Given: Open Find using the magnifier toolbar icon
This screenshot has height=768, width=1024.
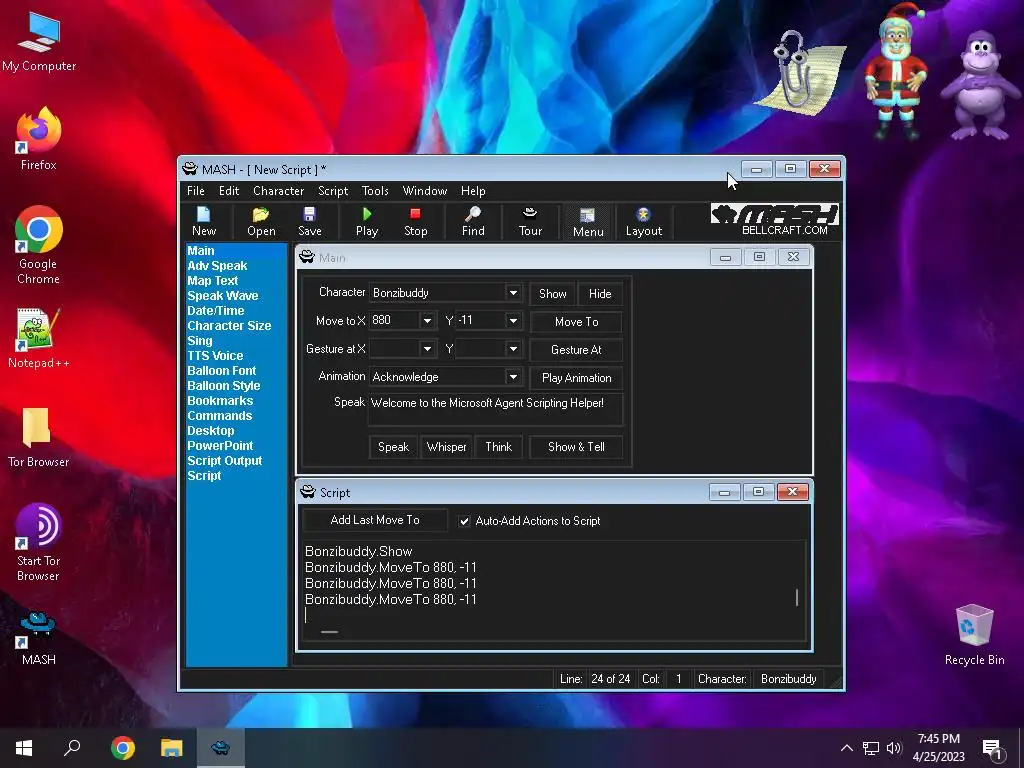Looking at the screenshot, I should click(x=473, y=221).
